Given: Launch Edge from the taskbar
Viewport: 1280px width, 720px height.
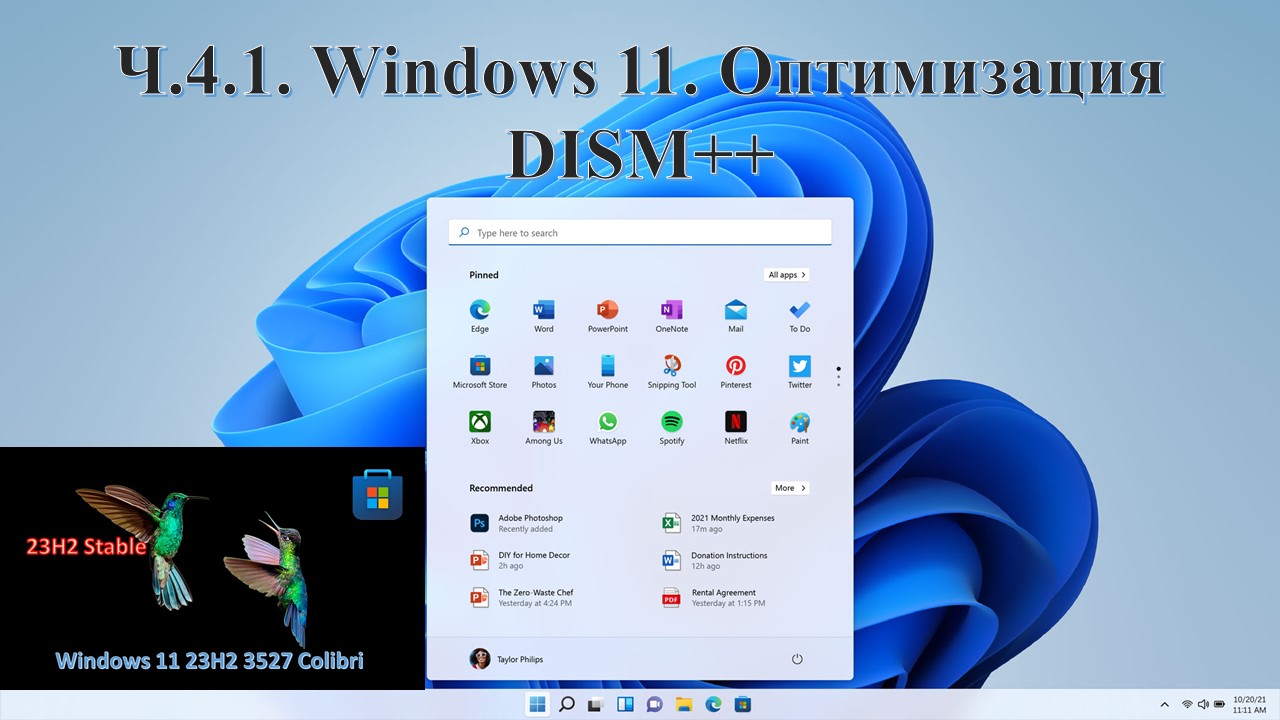Looking at the screenshot, I should [x=713, y=704].
